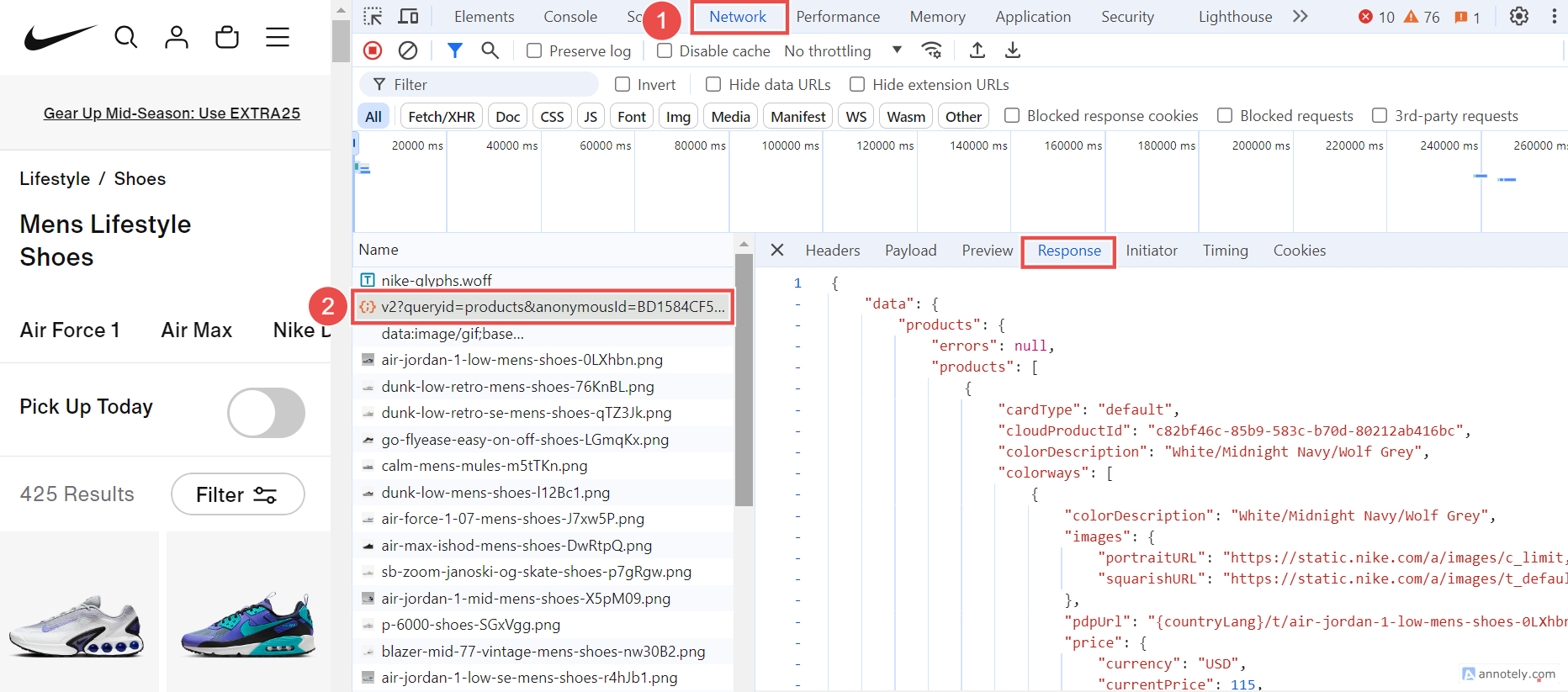Screen dimensions: 1568x692
Task: Collapse the "price" JSON node
Action: 797,642
